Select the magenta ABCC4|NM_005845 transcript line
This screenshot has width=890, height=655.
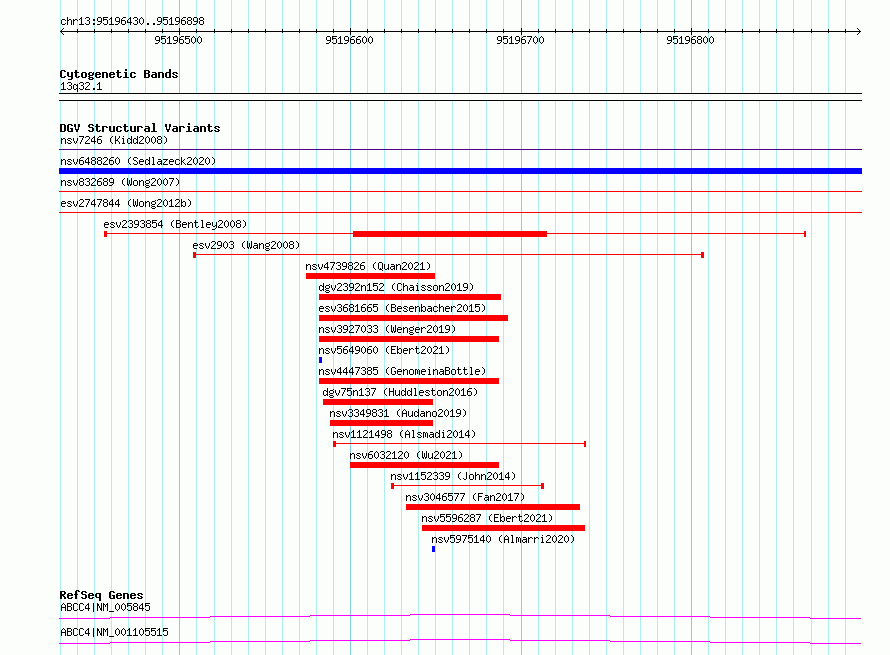460,616
